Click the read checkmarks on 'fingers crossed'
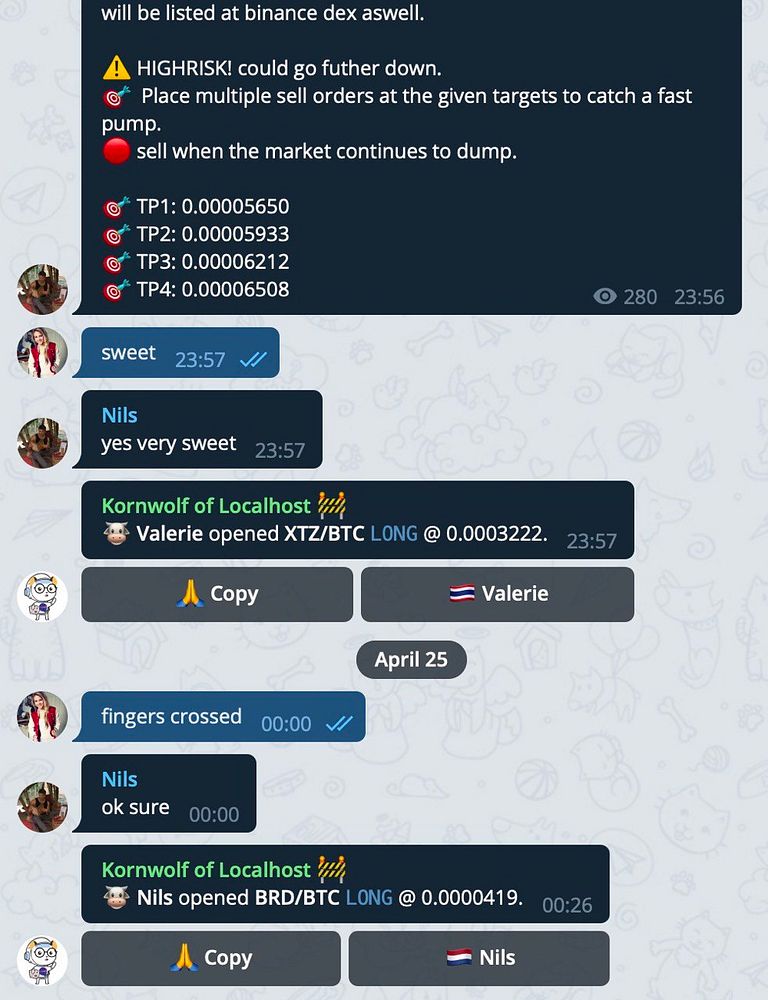The image size is (768, 1000). (339, 724)
